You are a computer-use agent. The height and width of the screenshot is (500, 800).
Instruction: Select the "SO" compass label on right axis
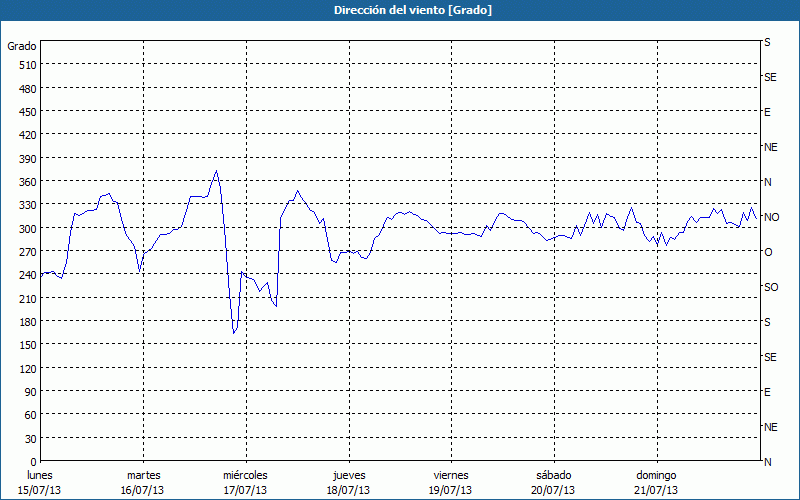(x=770, y=287)
